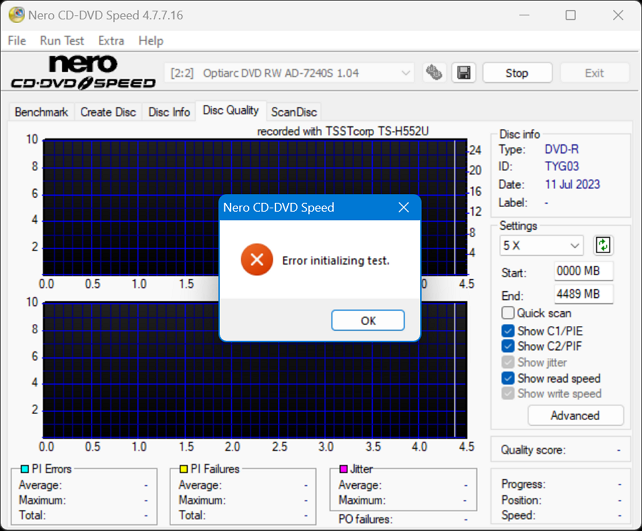This screenshot has height=531, width=642.
Task: Toggle Show jitter checkbox
Action: 508,362
